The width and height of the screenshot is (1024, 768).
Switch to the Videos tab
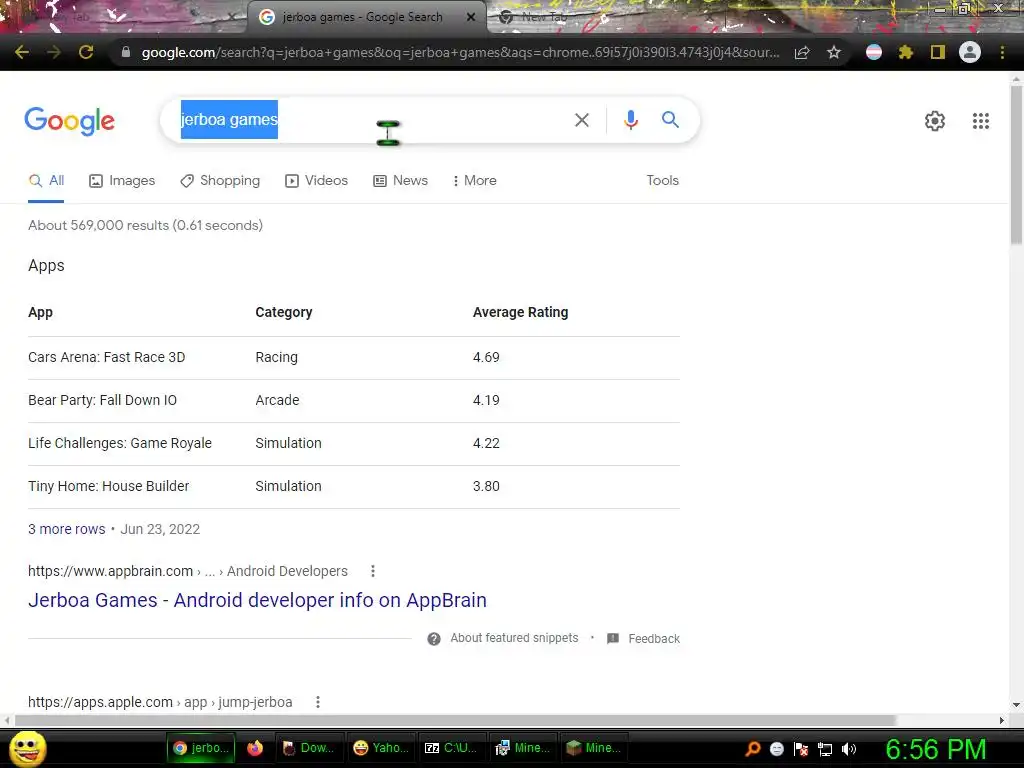click(316, 181)
